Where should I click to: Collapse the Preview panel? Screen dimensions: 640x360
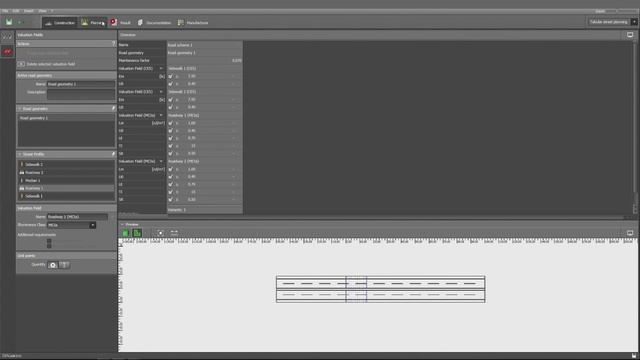[122, 224]
